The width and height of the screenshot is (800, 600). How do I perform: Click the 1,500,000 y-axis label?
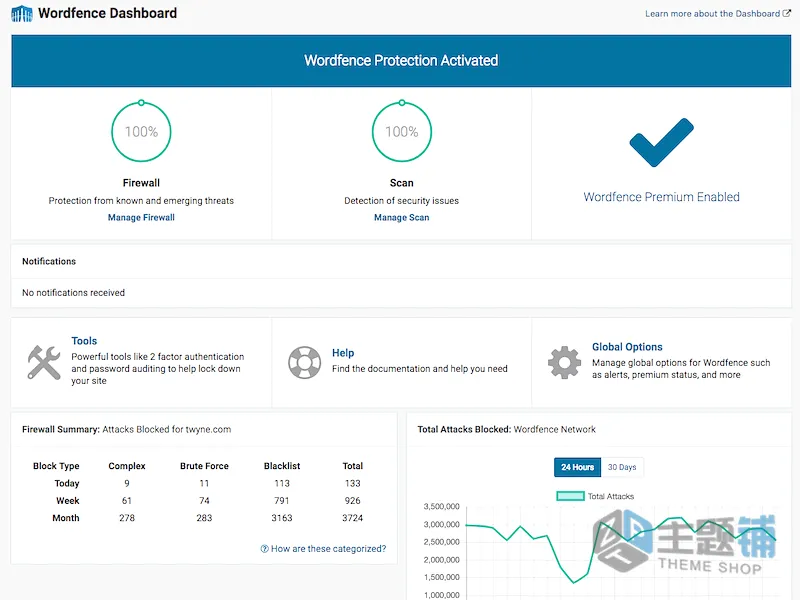point(441,577)
